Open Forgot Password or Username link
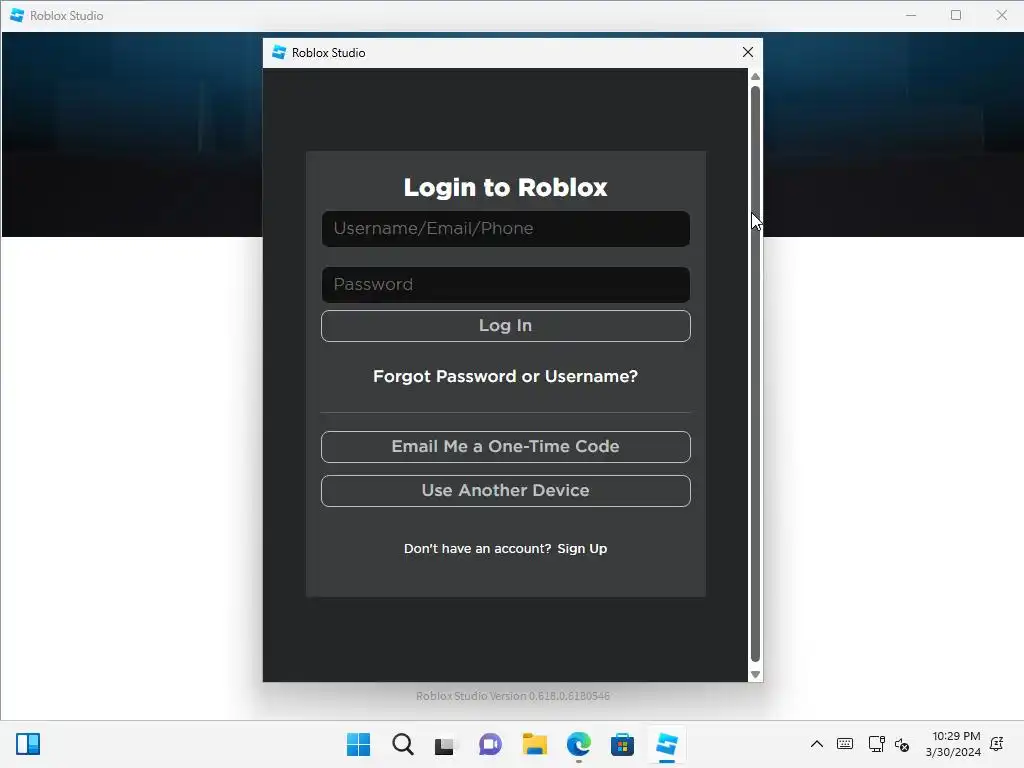This screenshot has height=768, width=1024. (x=505, y=377)
